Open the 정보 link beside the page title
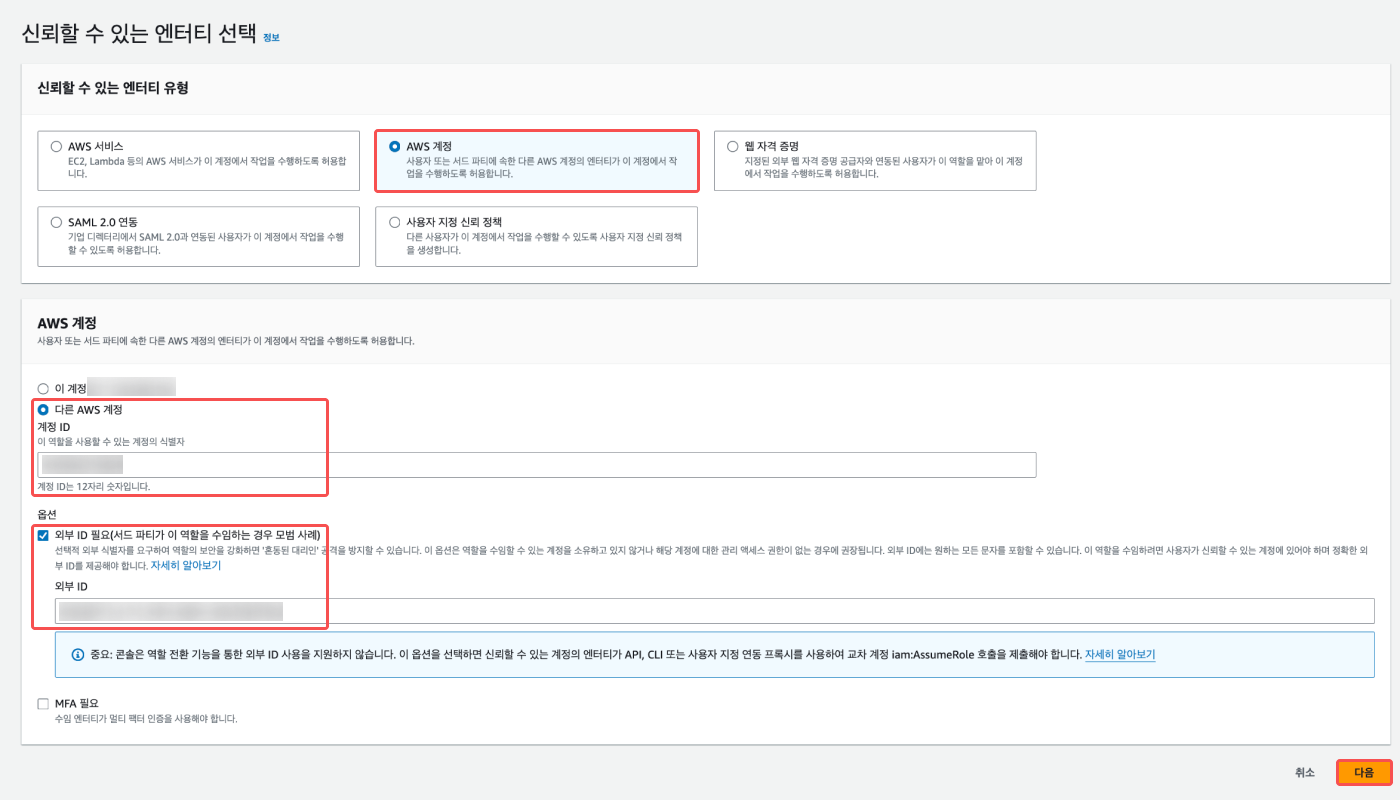Viewport: 1400px width, 800px height. (x=271, y=37)
